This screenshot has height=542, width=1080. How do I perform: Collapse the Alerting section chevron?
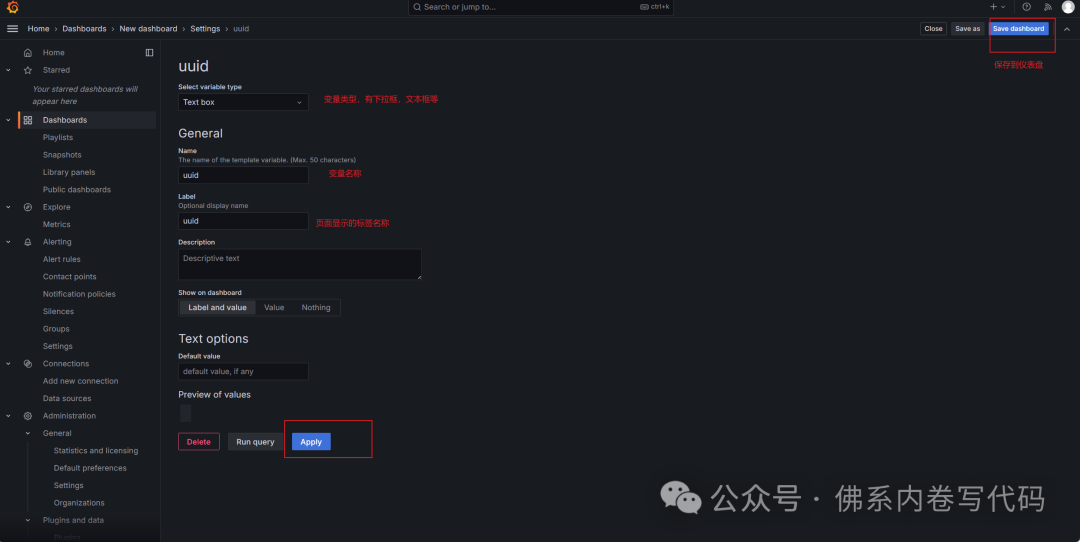(8, 242)
